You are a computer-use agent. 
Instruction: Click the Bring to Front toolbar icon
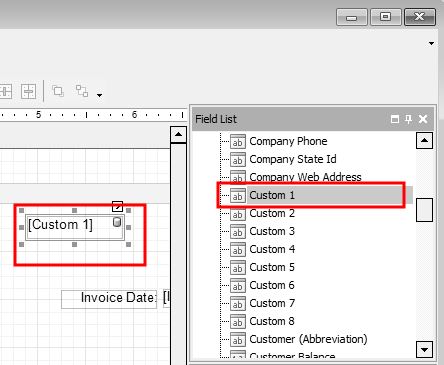[58, 91]
